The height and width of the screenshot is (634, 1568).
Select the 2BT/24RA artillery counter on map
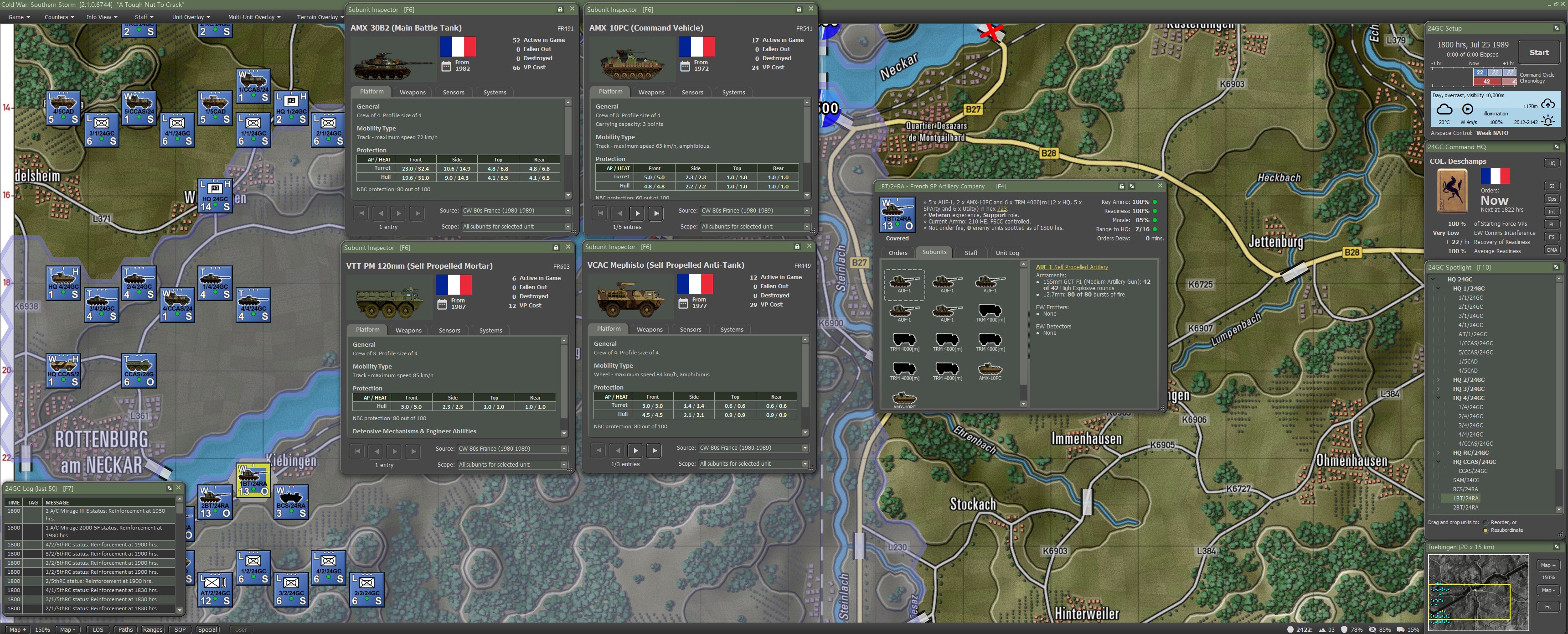215,502
